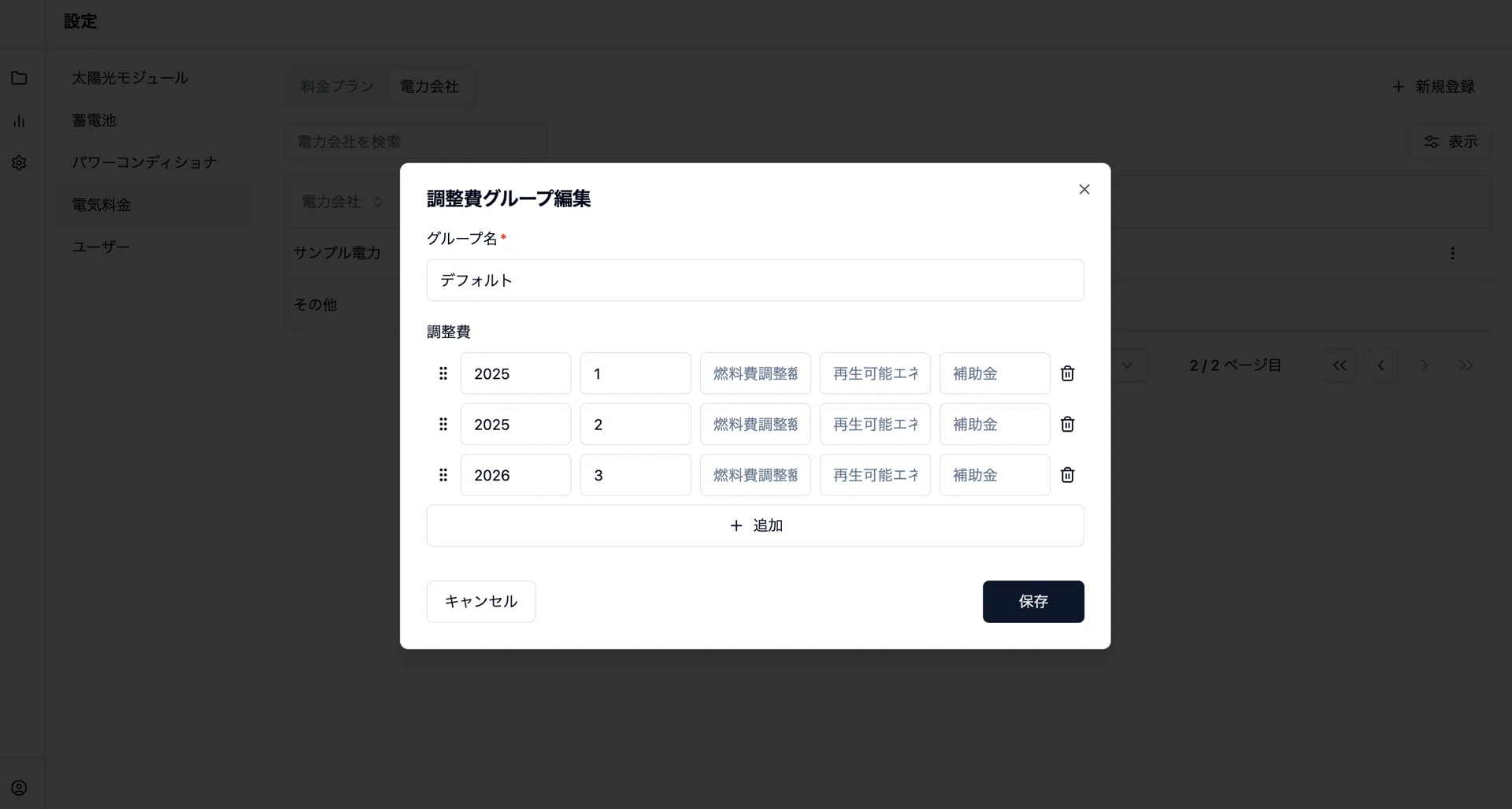Image resolution: width=1512 pixels, height=809 pixels.
Task: Open the folder icon in the left sidebar
Action: pos(19,78)
